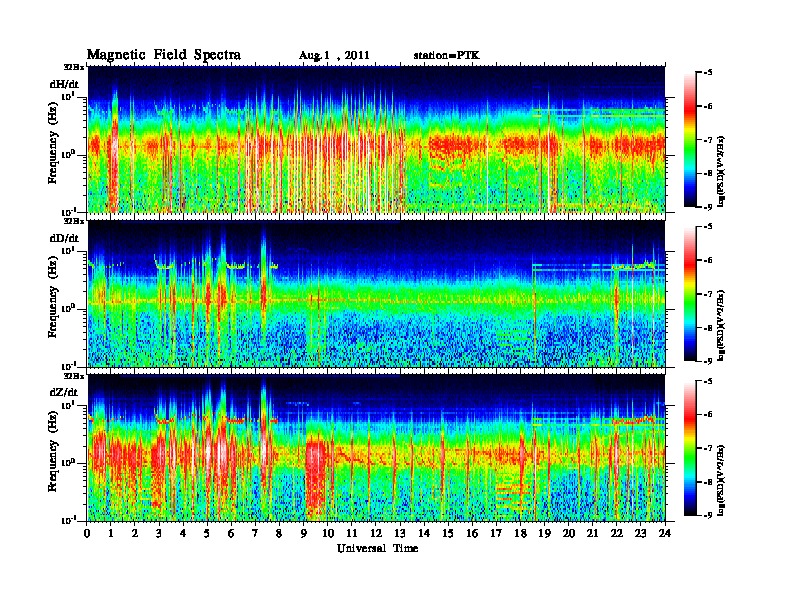This screenshot has height=612, width=792.
Task: Click the "Magnetic Field Spectra" title
Action: pos(164,55)
